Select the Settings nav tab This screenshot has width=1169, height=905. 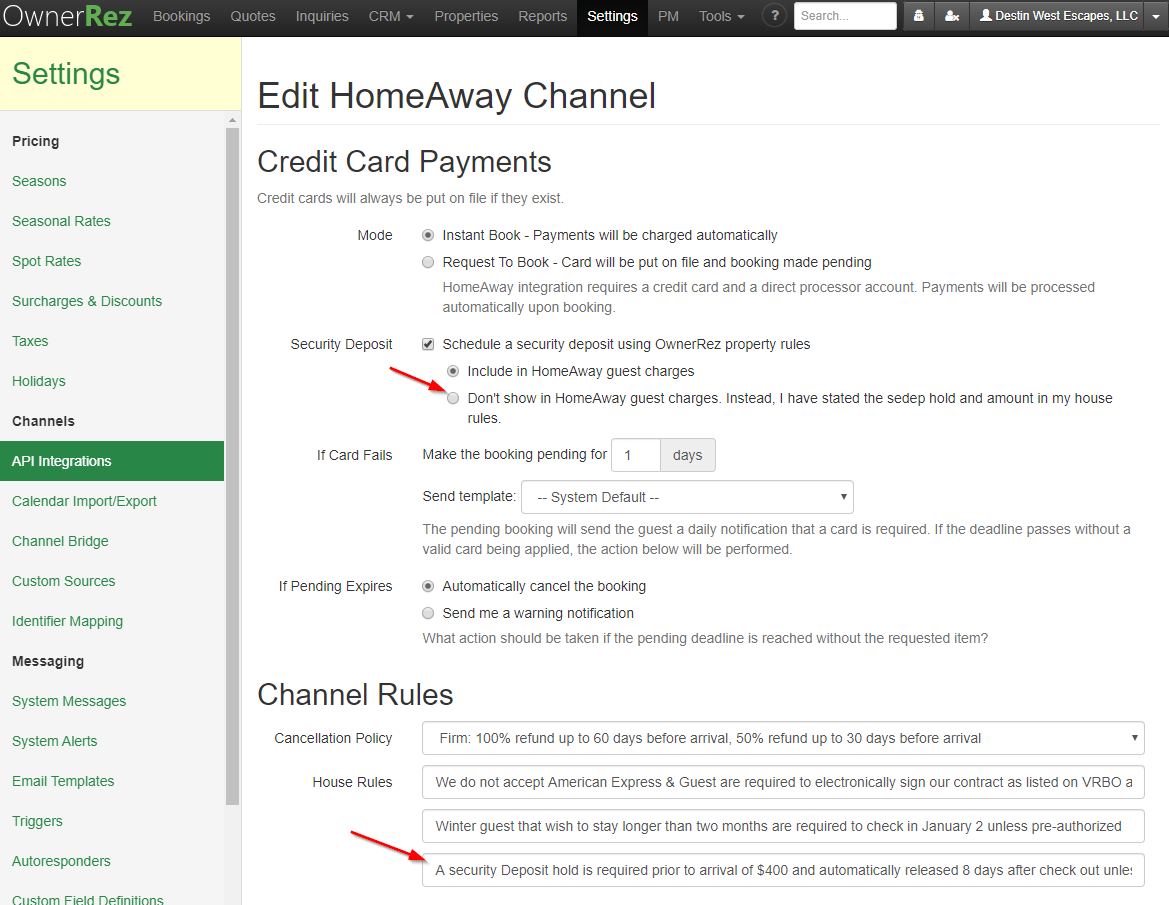pyautogui.click(x=612, y=16)
